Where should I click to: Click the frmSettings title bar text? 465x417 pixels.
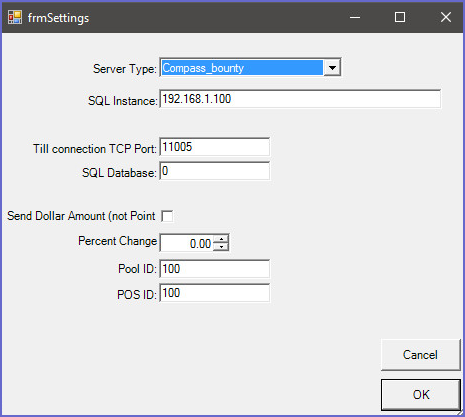coord(58,18)
